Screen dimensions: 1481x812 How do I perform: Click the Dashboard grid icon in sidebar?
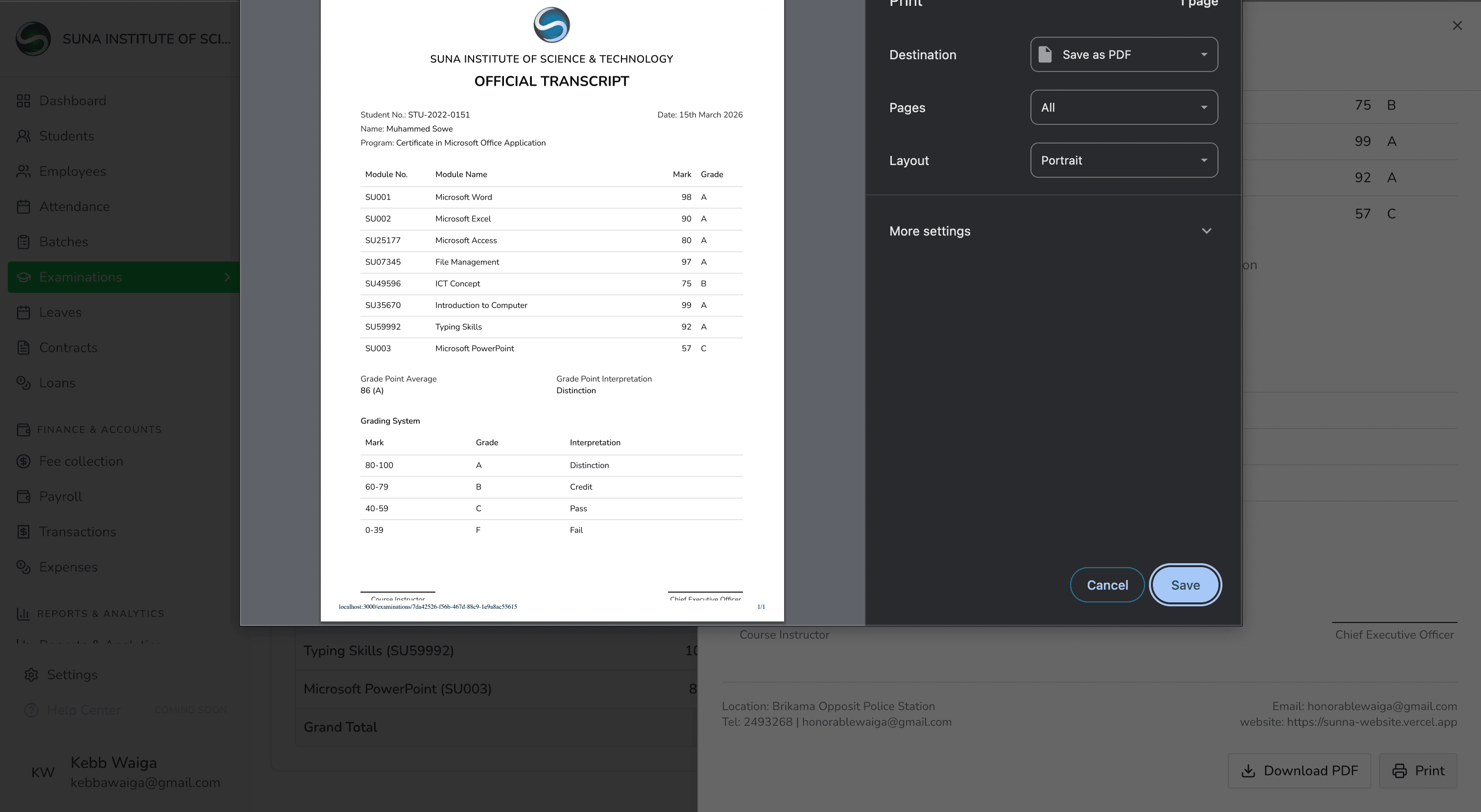(23, 101)
